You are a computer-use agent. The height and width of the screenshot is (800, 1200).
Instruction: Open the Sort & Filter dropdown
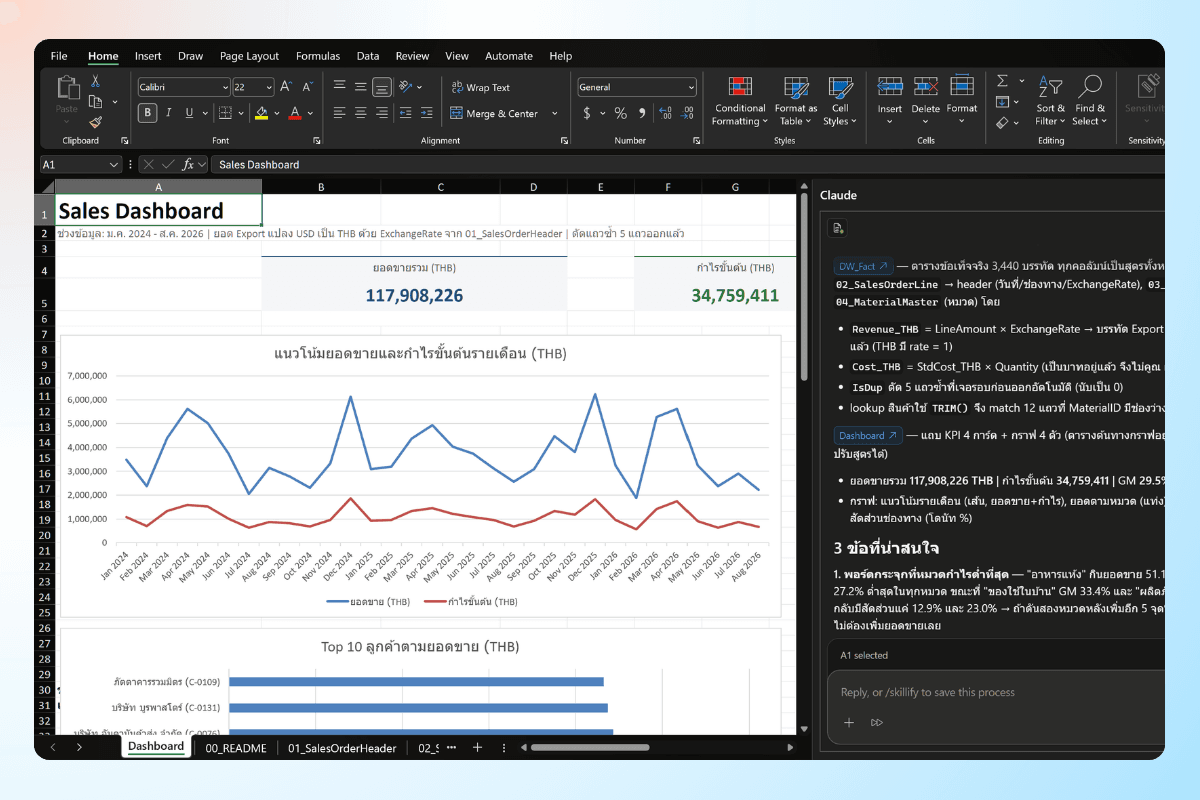(x=1050, y=102)
